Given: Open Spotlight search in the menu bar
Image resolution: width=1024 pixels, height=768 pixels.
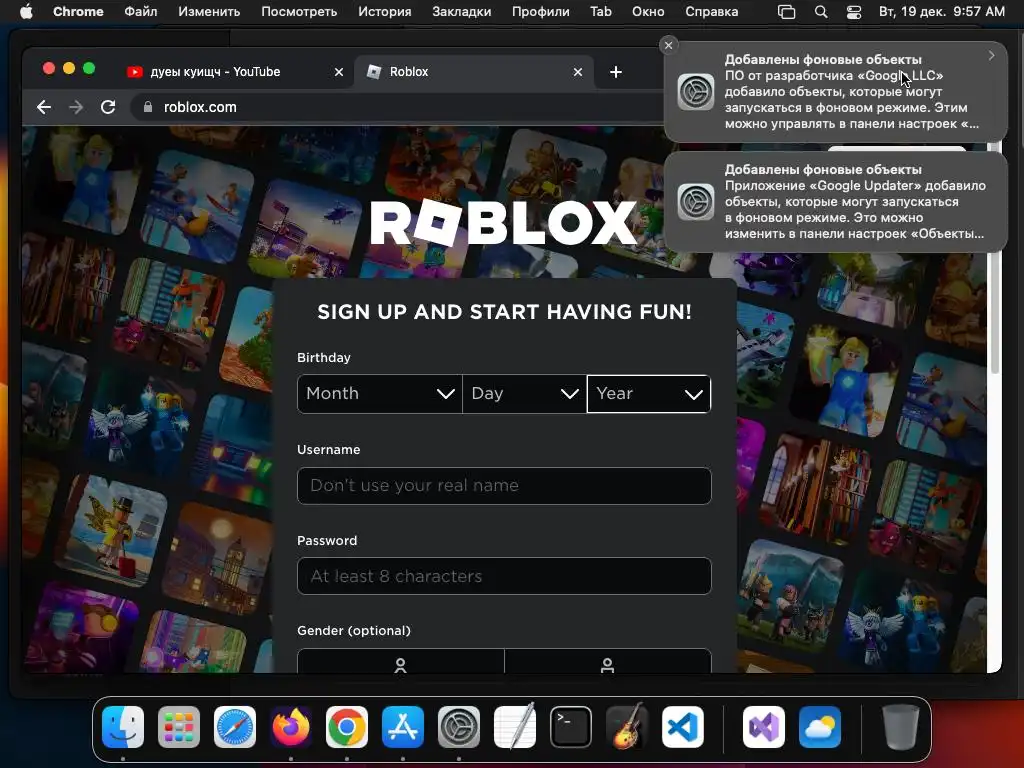Looking at the screenshot, I should [x=821, y=12].
